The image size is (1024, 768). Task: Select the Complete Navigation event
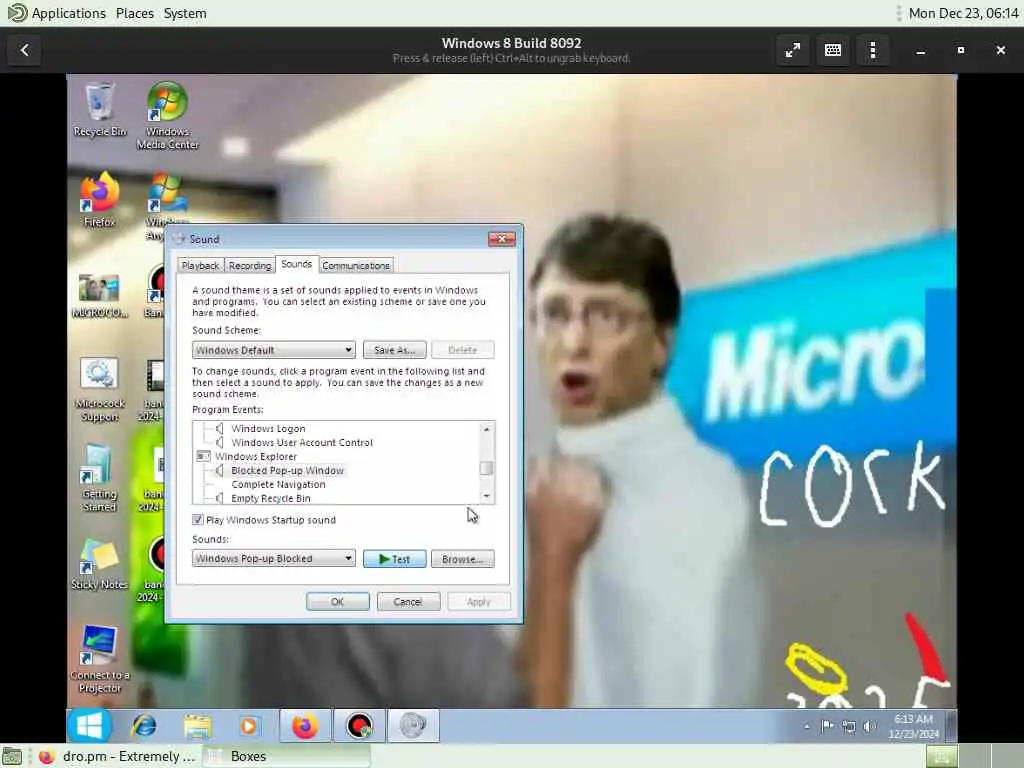278,485
